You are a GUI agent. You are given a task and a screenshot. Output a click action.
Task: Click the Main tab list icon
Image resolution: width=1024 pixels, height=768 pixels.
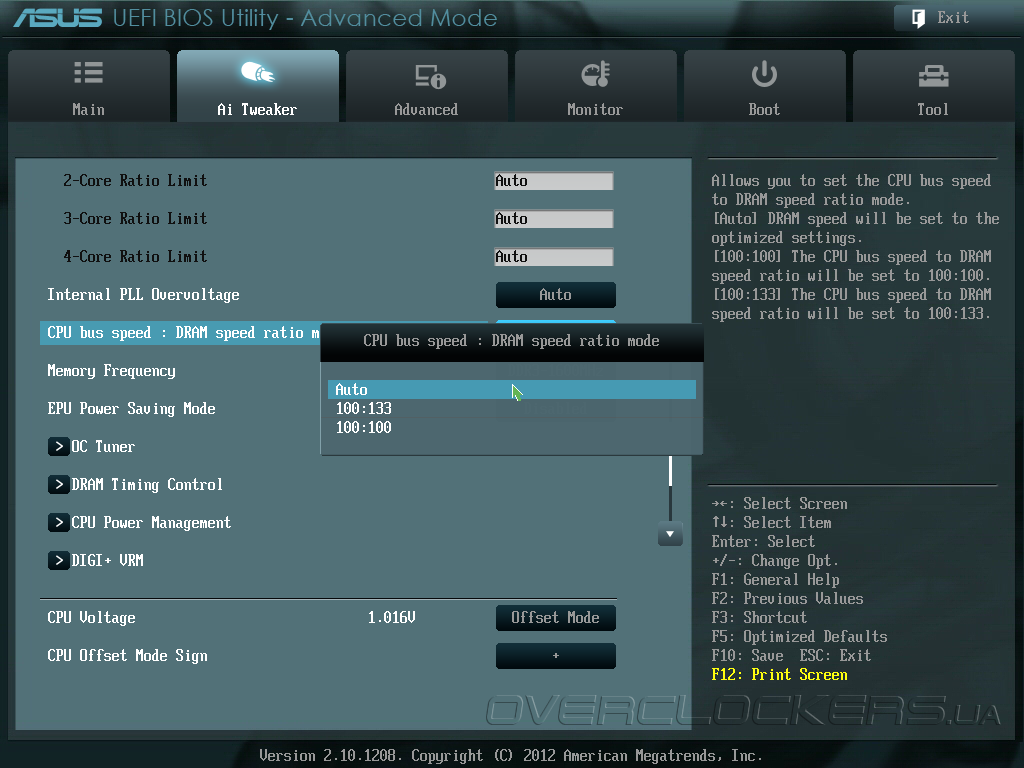tap(88, 72)
